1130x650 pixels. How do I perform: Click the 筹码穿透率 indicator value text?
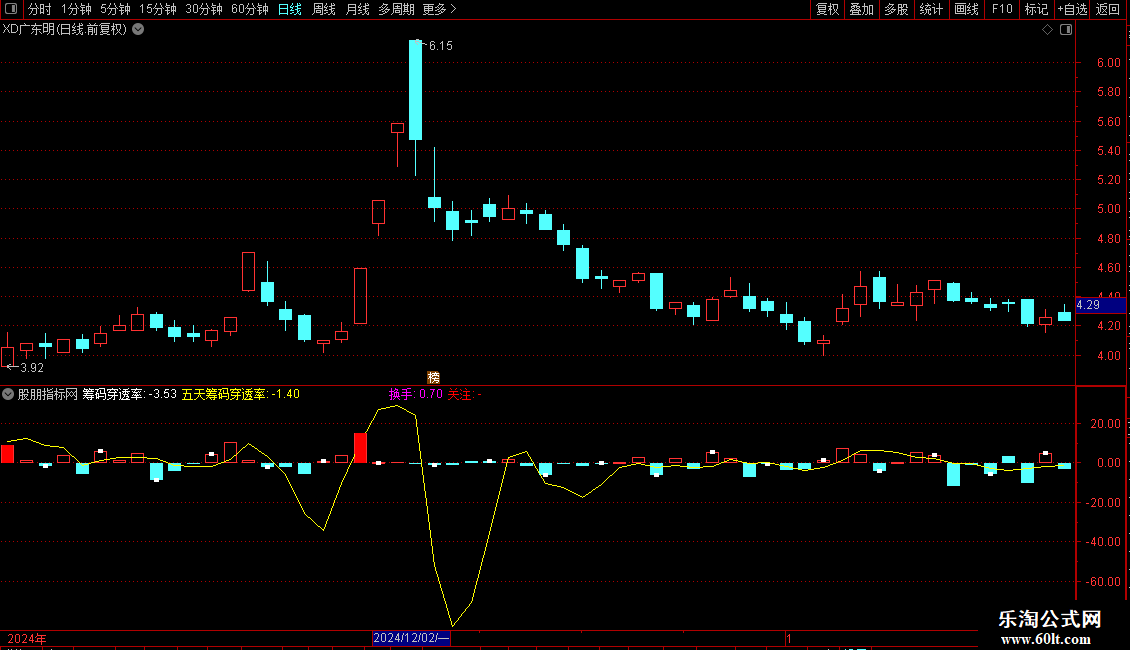130,394
